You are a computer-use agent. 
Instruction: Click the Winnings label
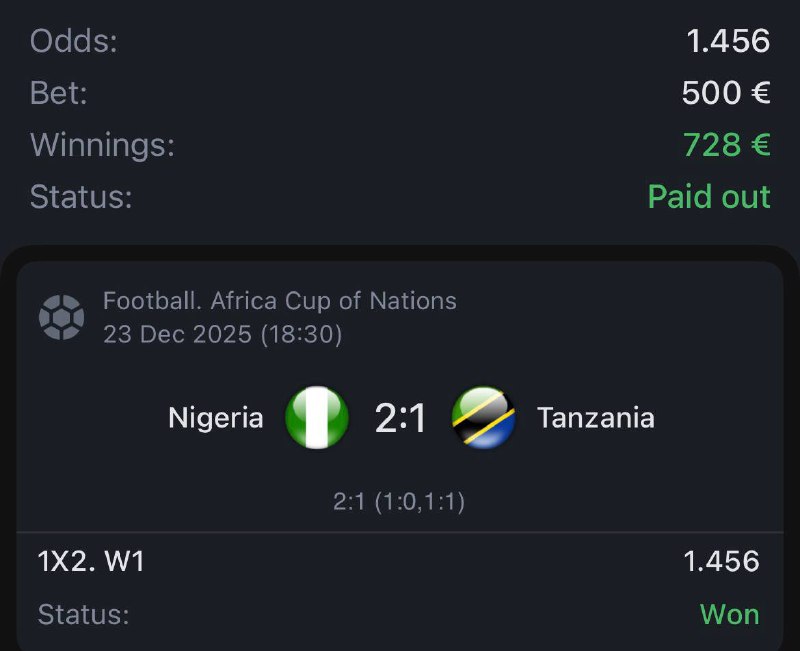[x=102, y=145]
